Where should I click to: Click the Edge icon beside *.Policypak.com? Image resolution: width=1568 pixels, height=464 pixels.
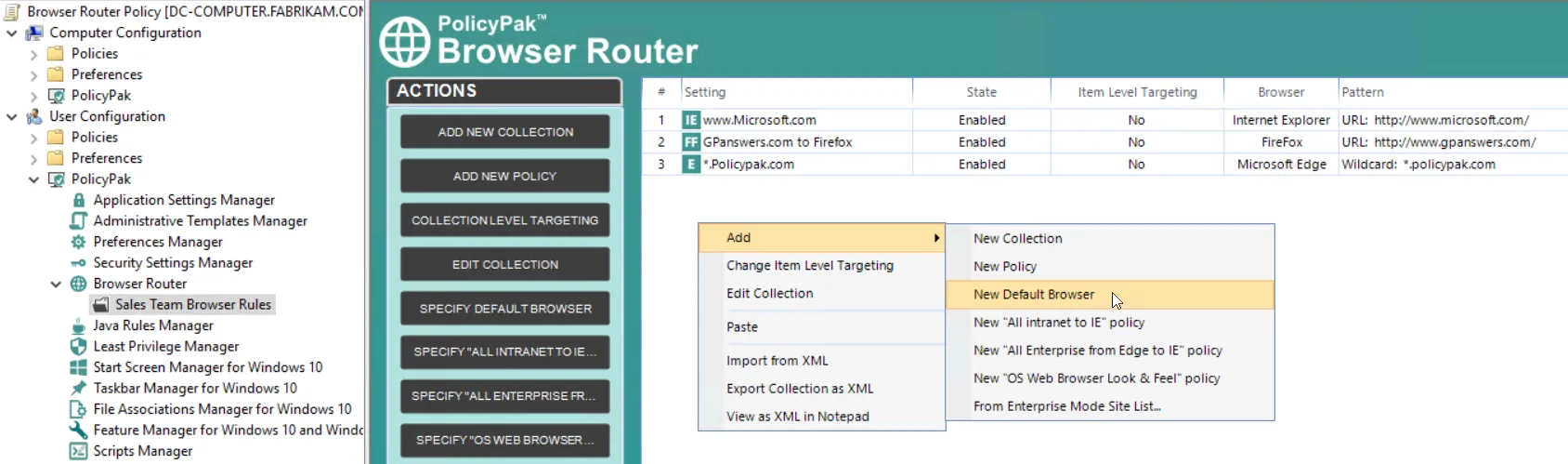tap(691, 165)
